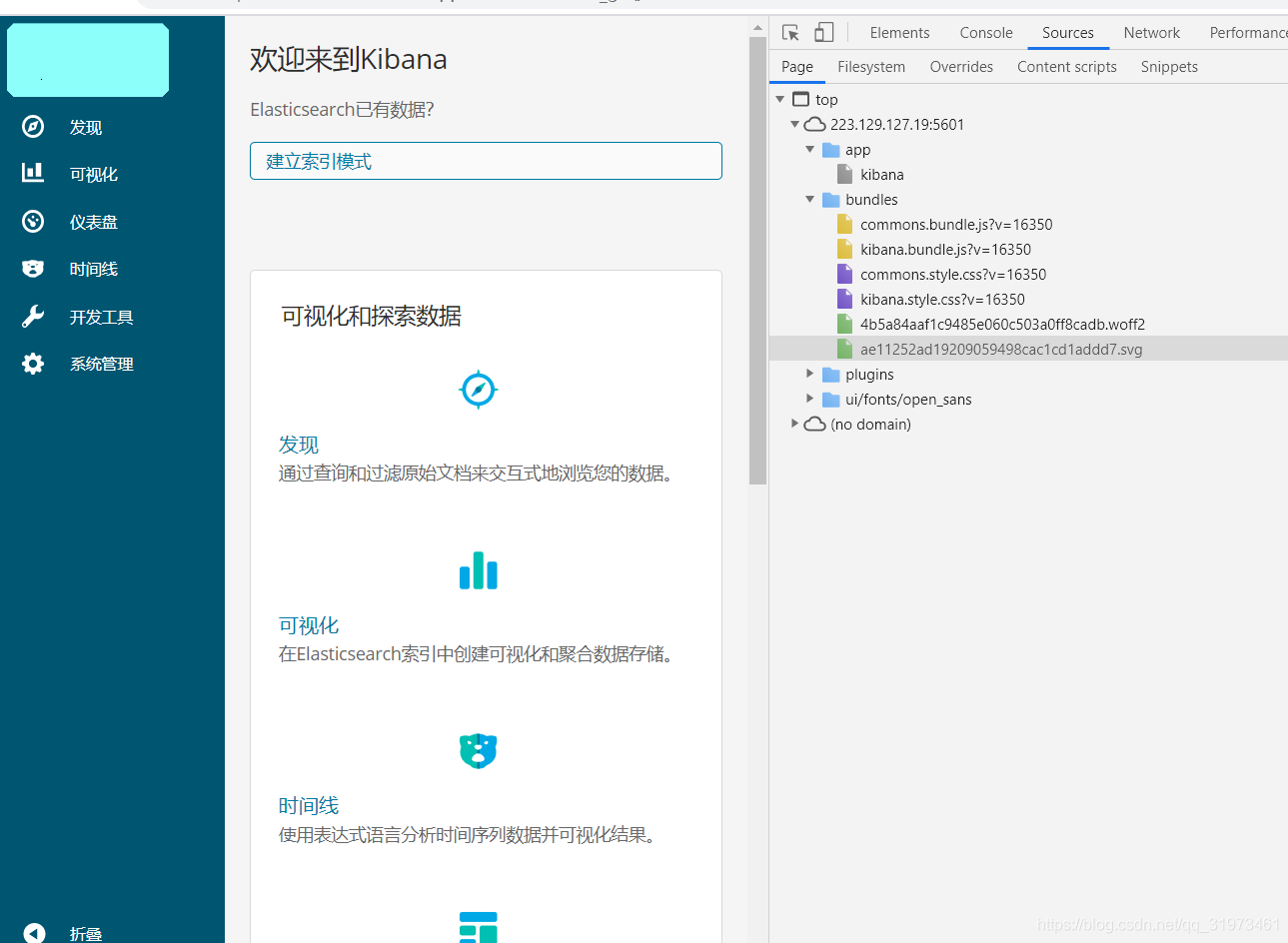Image resolution: width=1288 pixels, height=943 pixels.
Task: Expand the (no domain) node arrow
Action: 795,424
